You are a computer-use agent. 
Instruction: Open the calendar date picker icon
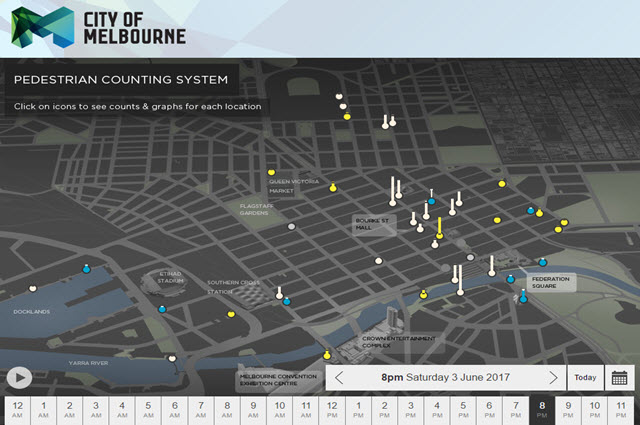tap(619, 377)
